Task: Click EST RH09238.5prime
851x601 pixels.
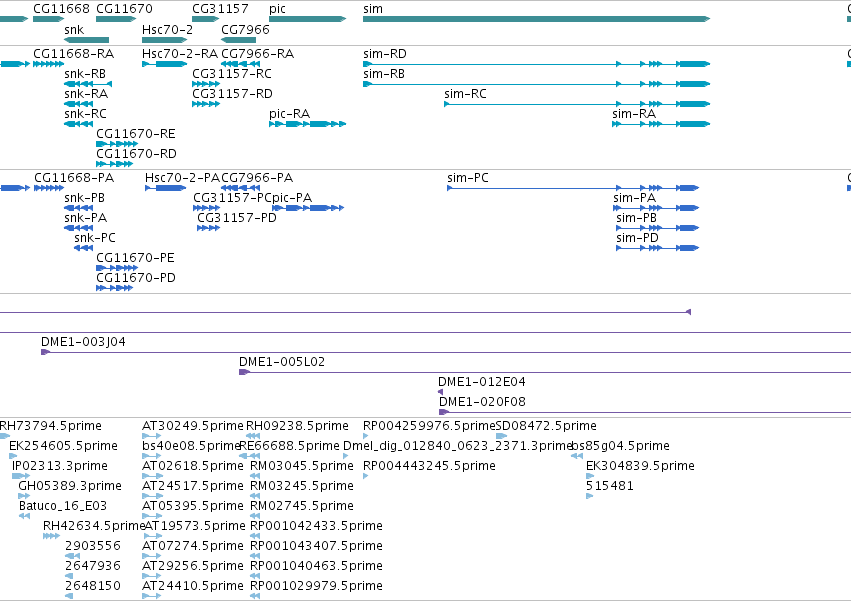Action: 252,436
